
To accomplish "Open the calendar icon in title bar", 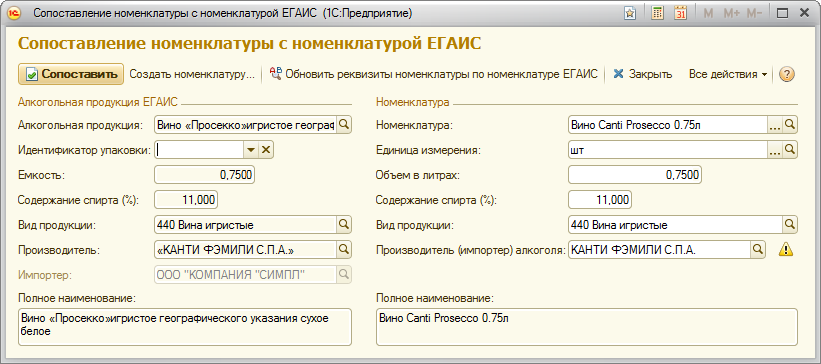I will (x=681, y=14).
